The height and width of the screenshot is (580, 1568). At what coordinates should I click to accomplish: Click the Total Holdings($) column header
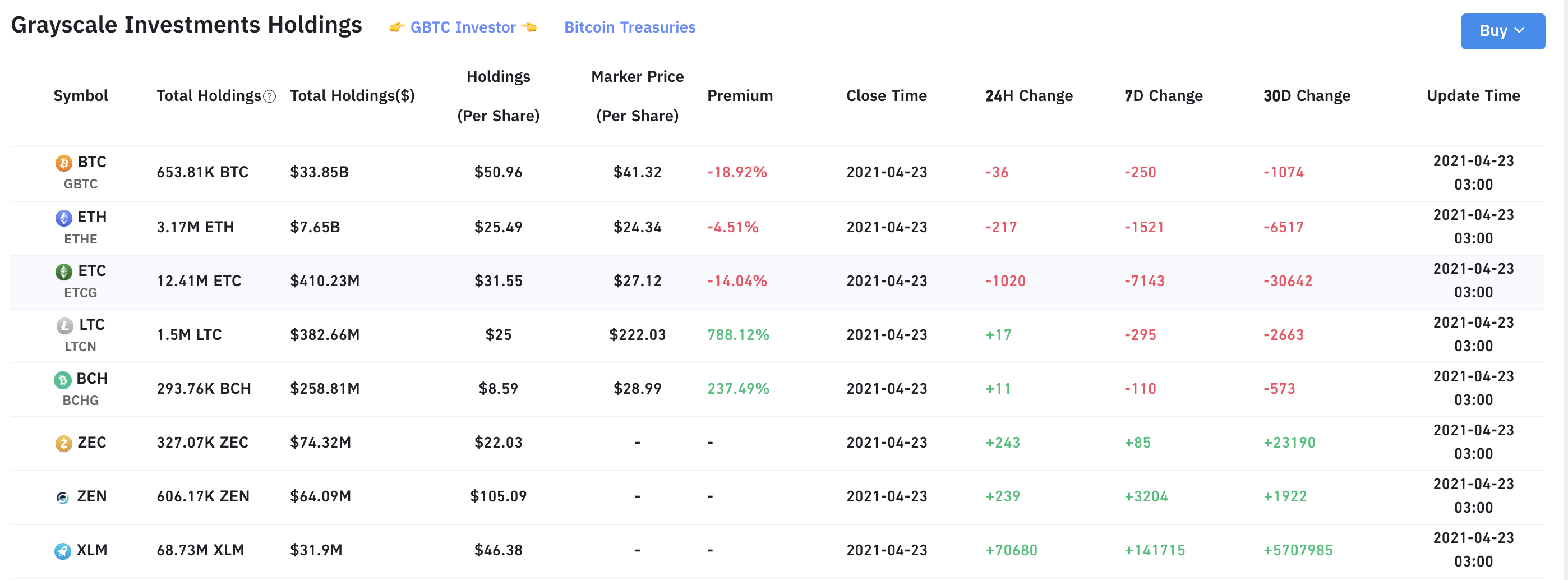point(352,95)
